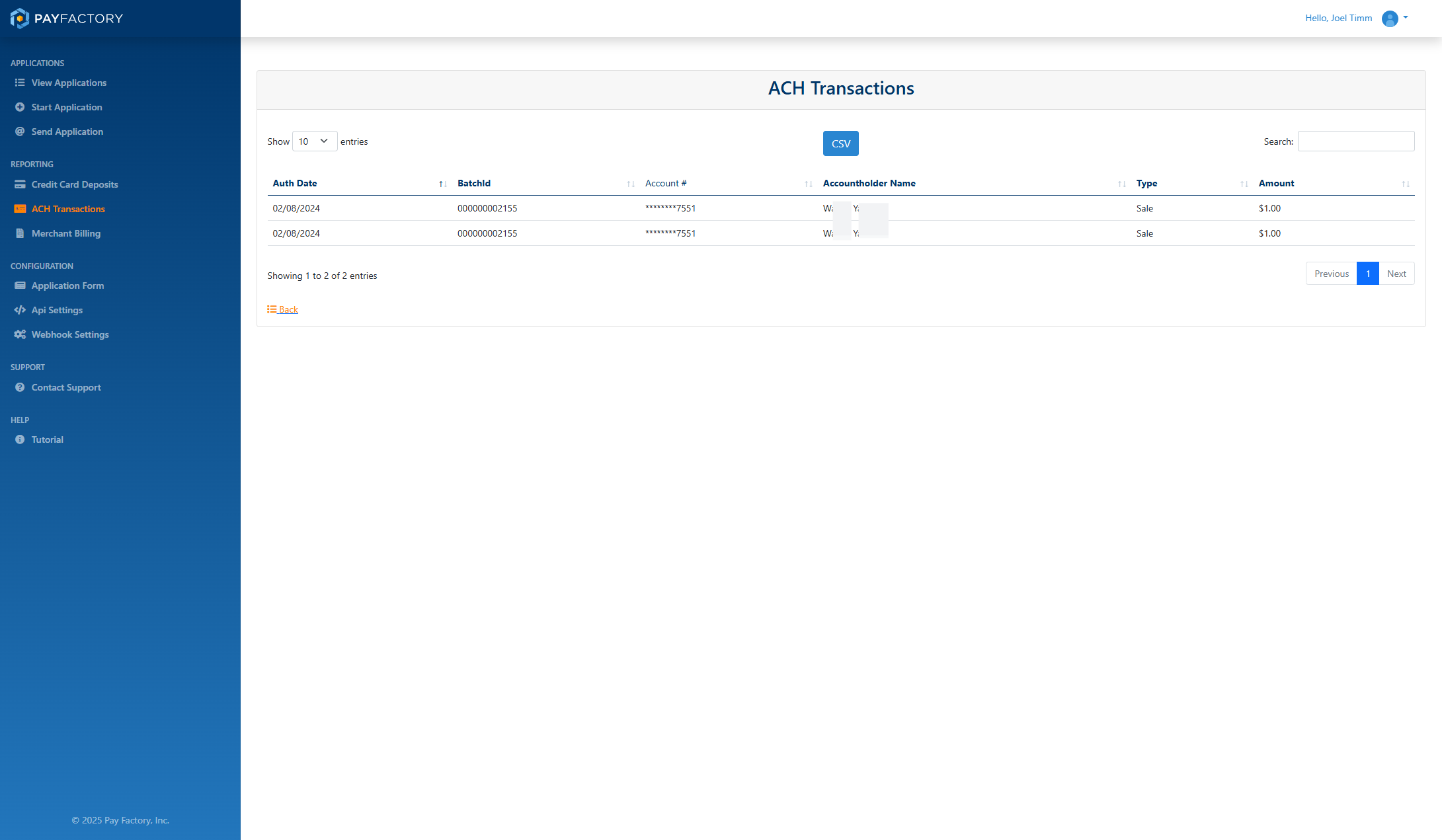Sort by Type column arrows
Screen dimensions: 1442x840
click(1244, 184)
